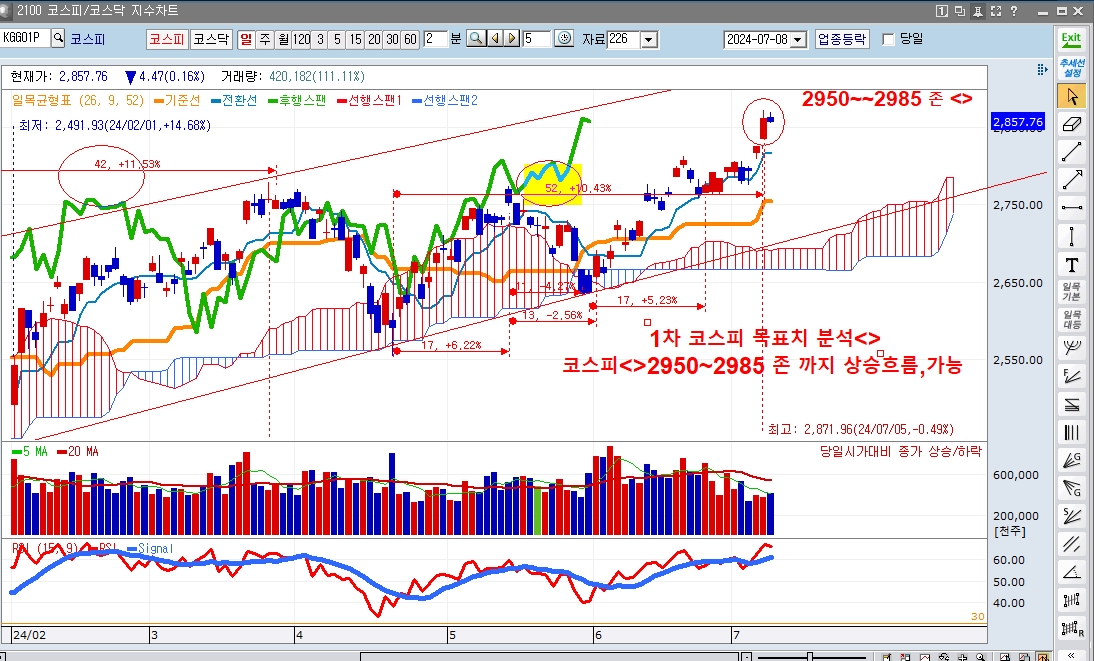Select the arrow pointer tool
Viewport: 1094px width, 661px height.
[1072, 96]
